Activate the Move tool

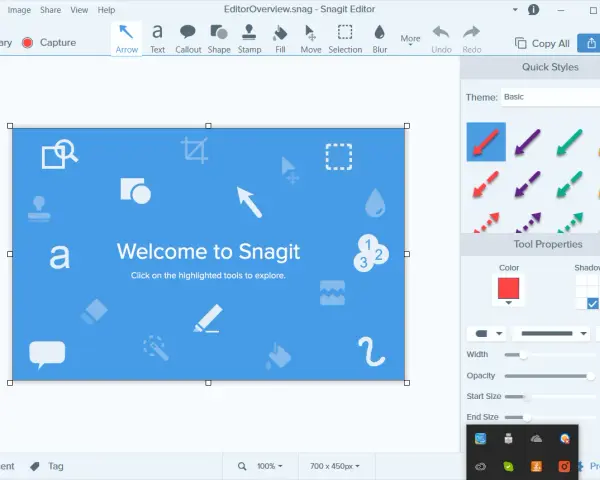(x=310, y=39)
